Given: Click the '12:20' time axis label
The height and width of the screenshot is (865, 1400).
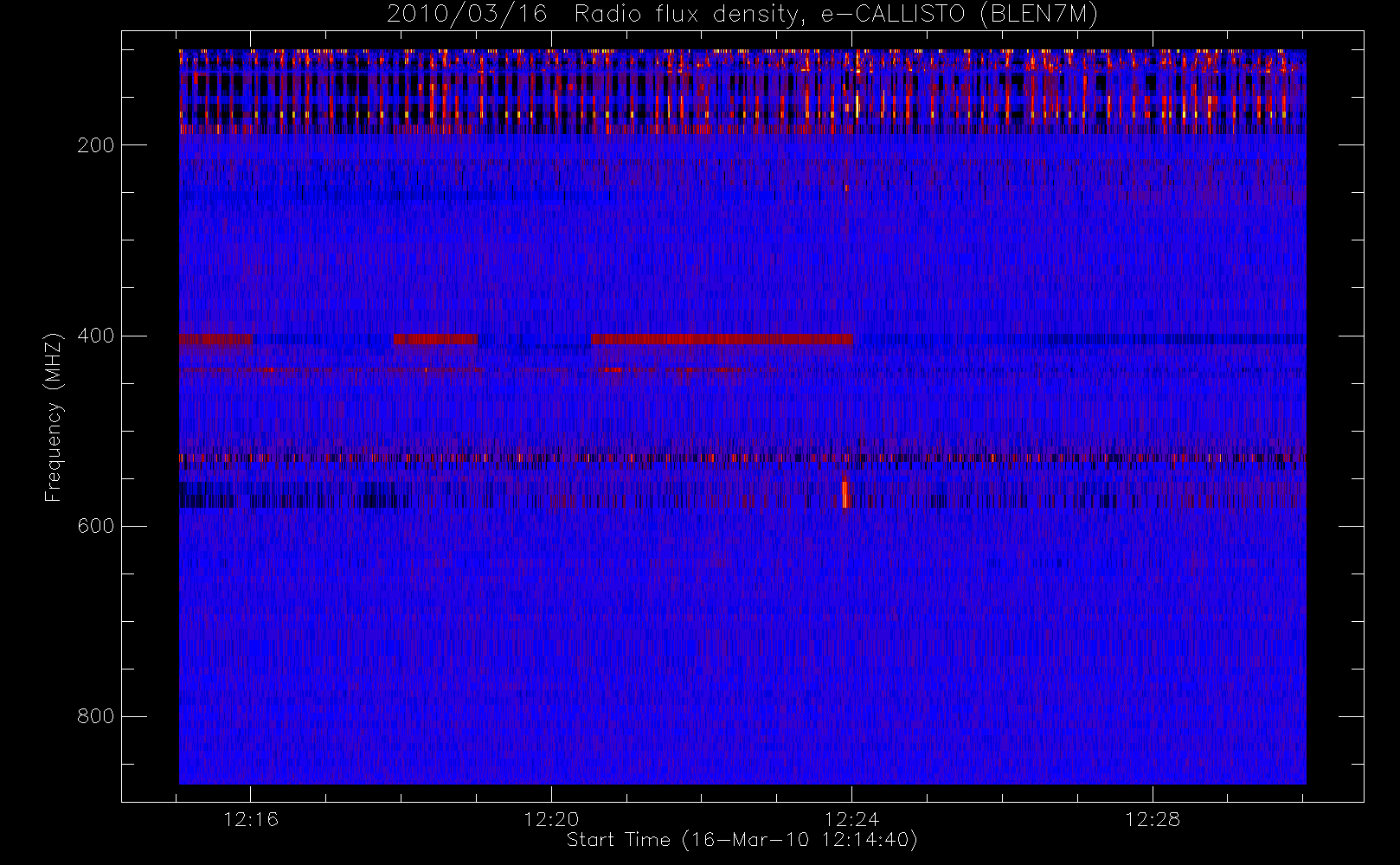Looking at the screenshot, I should (551, 819).
